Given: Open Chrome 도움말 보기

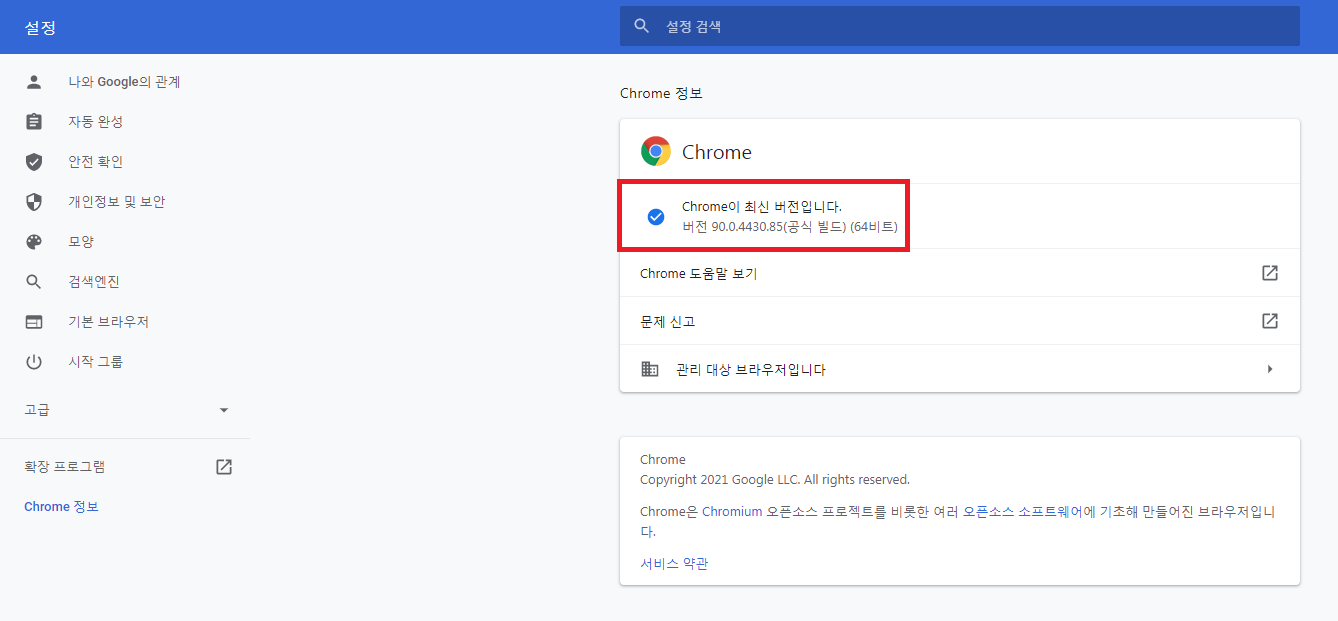Looking at the screenshot, I should point(960,273).
